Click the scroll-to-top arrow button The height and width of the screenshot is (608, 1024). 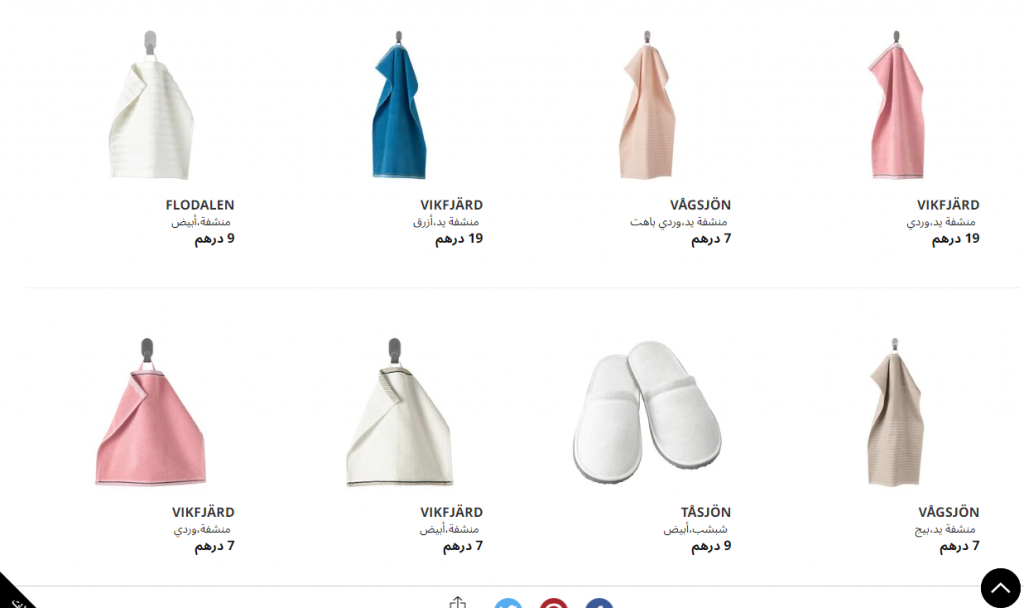pos(1000,587)
